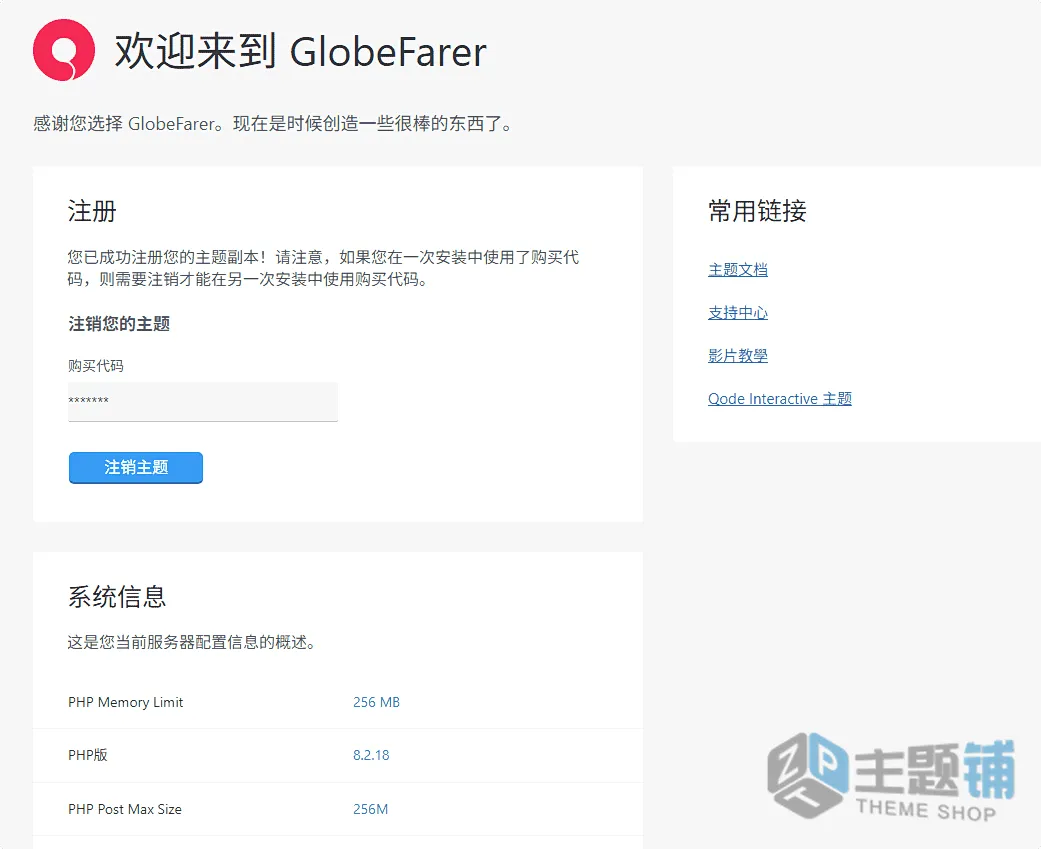Click the 常用链接 heading
The height and width of the screenshot is (849, 1041).
tap(757, 211)
